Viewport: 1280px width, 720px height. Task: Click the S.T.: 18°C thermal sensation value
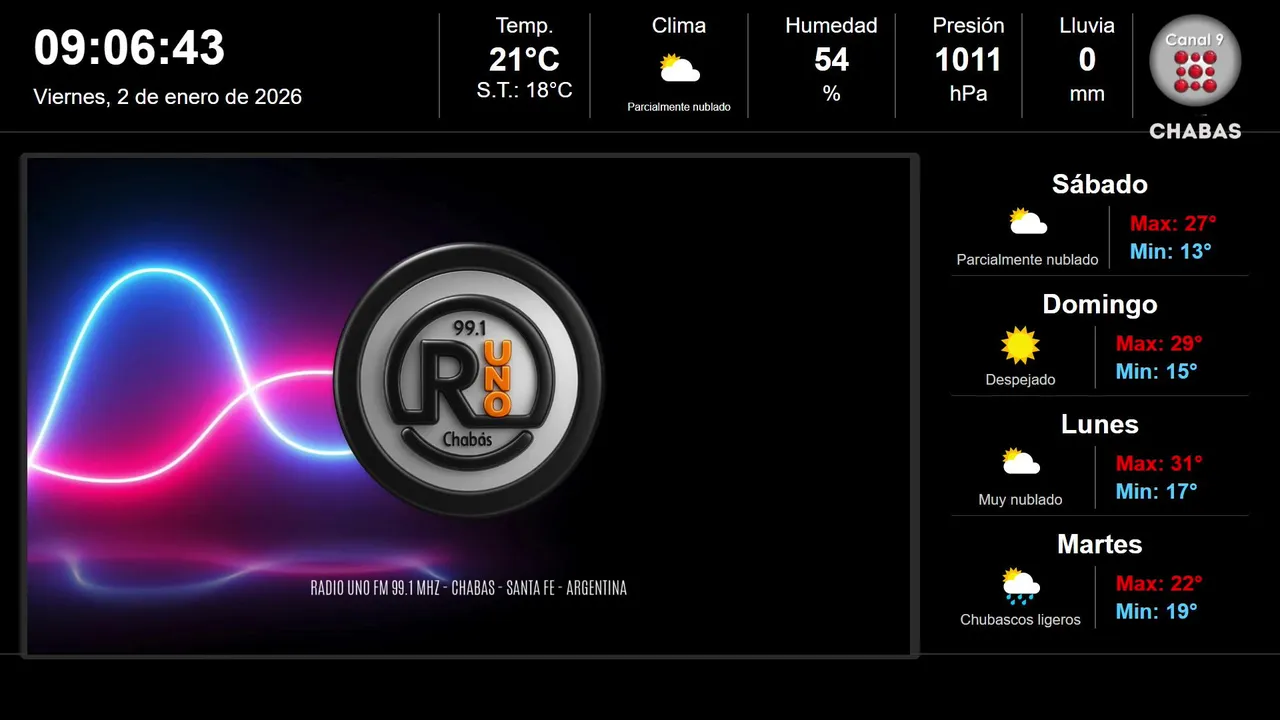tap(524, 91)
